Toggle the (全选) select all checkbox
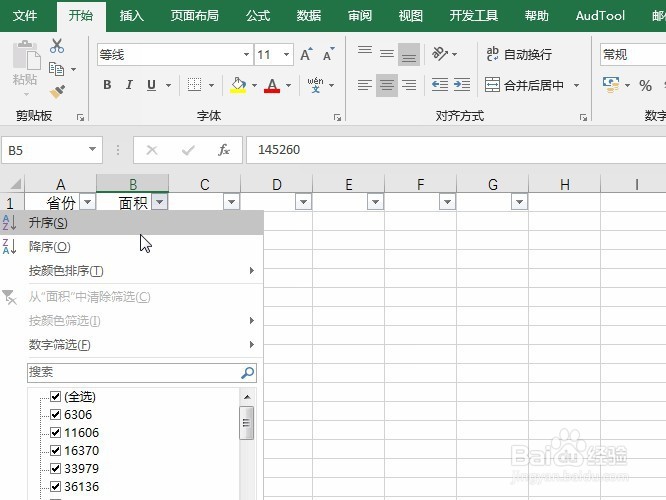This screenshot has height=500, width=666. point(55,396)
